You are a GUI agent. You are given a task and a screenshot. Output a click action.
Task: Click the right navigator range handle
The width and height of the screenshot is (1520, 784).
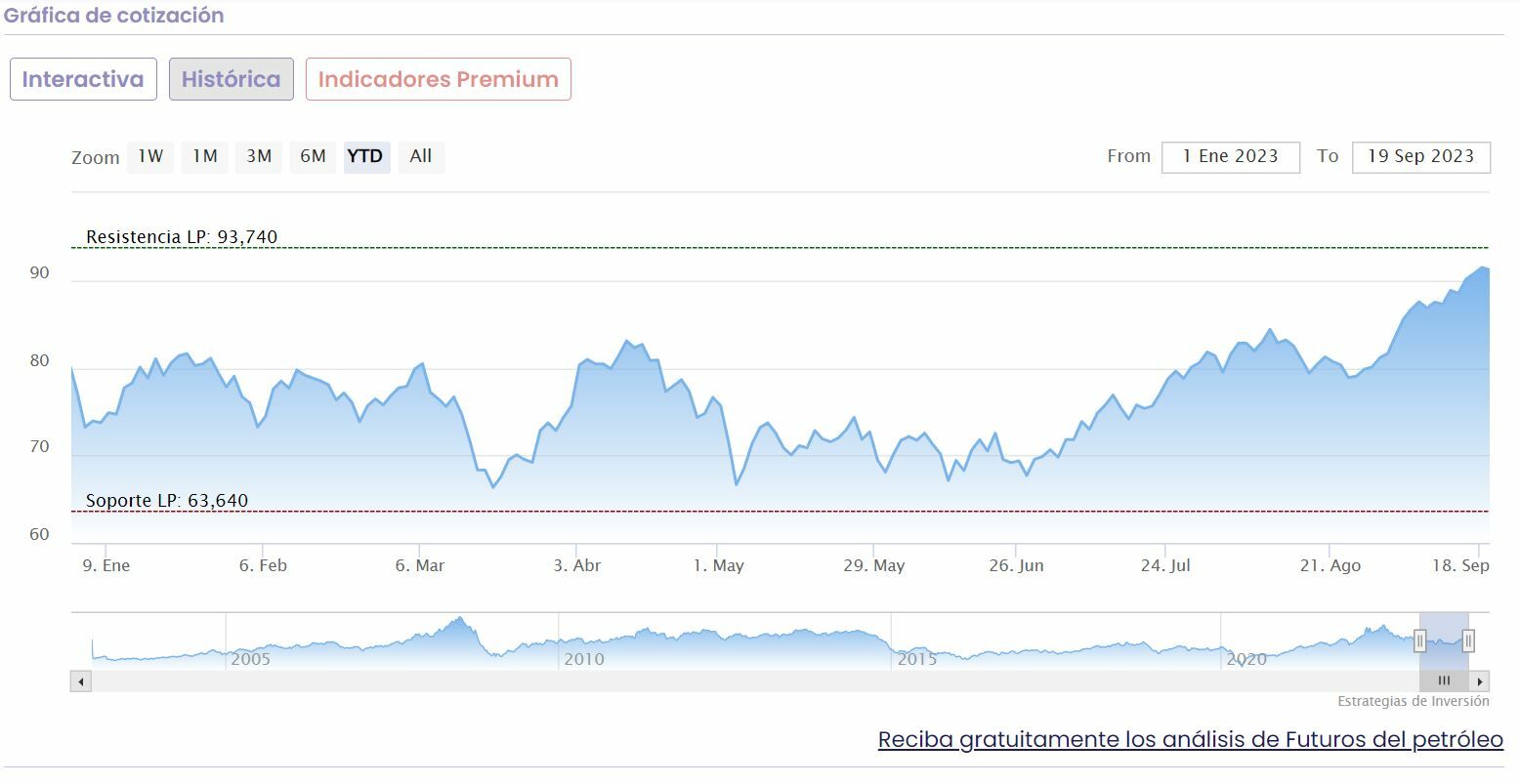1467,640
